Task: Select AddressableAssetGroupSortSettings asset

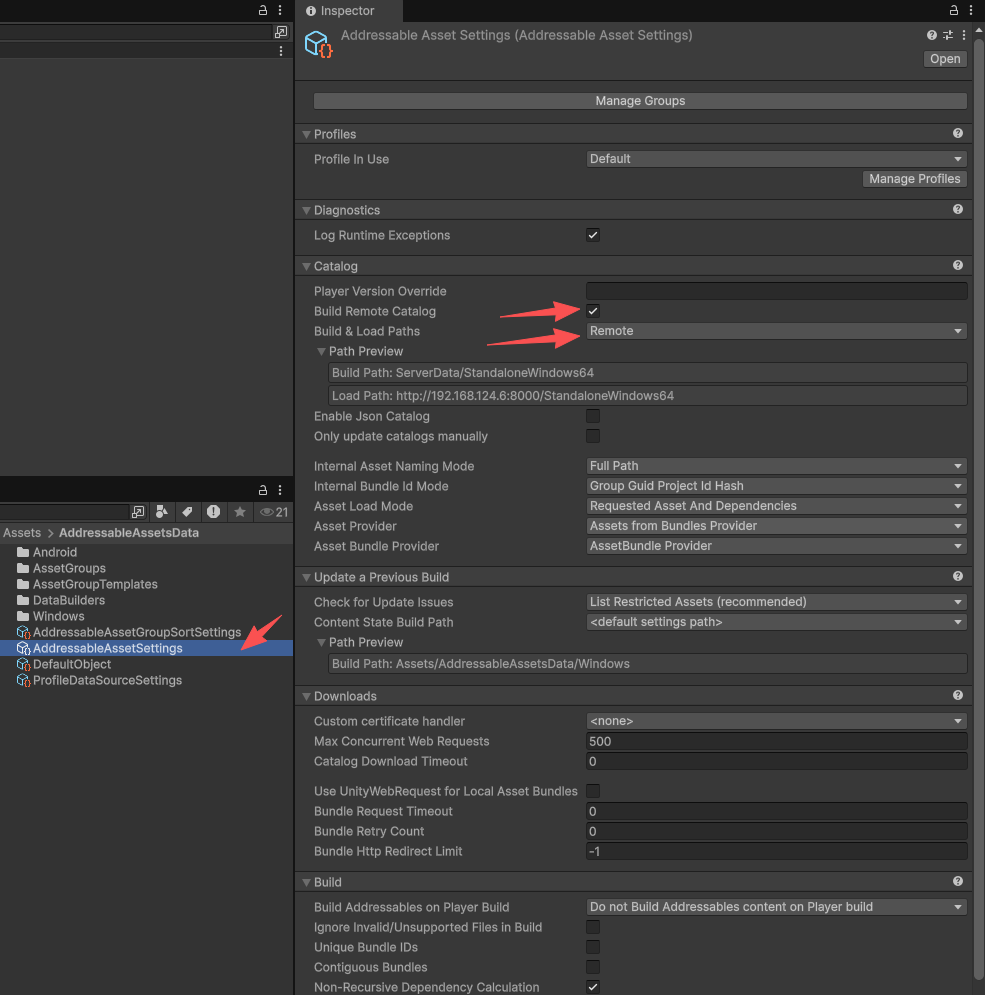Action: 136,632
